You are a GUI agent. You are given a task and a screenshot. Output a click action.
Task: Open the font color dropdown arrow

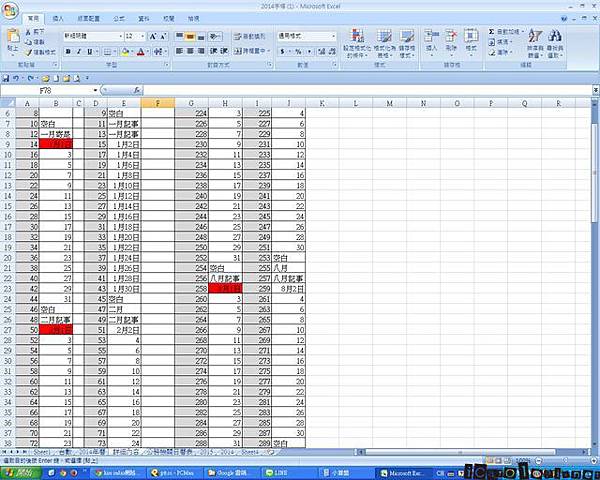pos(148,51)
